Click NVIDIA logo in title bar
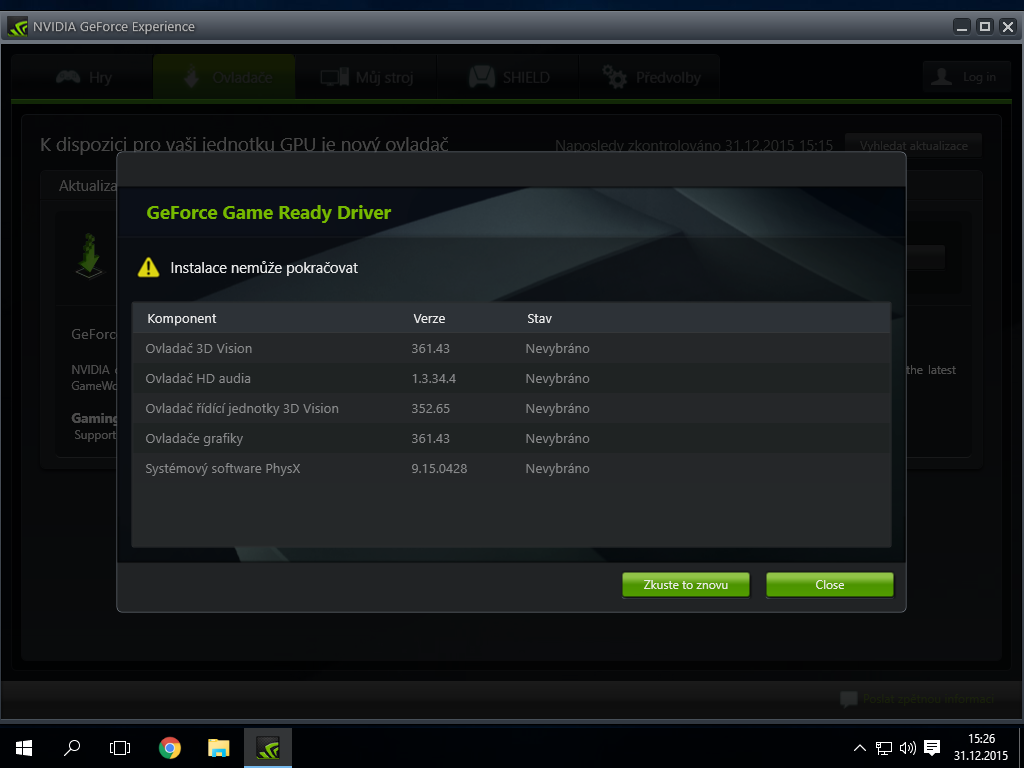The height and width of the screenshot is (768, 1024). click(x=17, y=27)
